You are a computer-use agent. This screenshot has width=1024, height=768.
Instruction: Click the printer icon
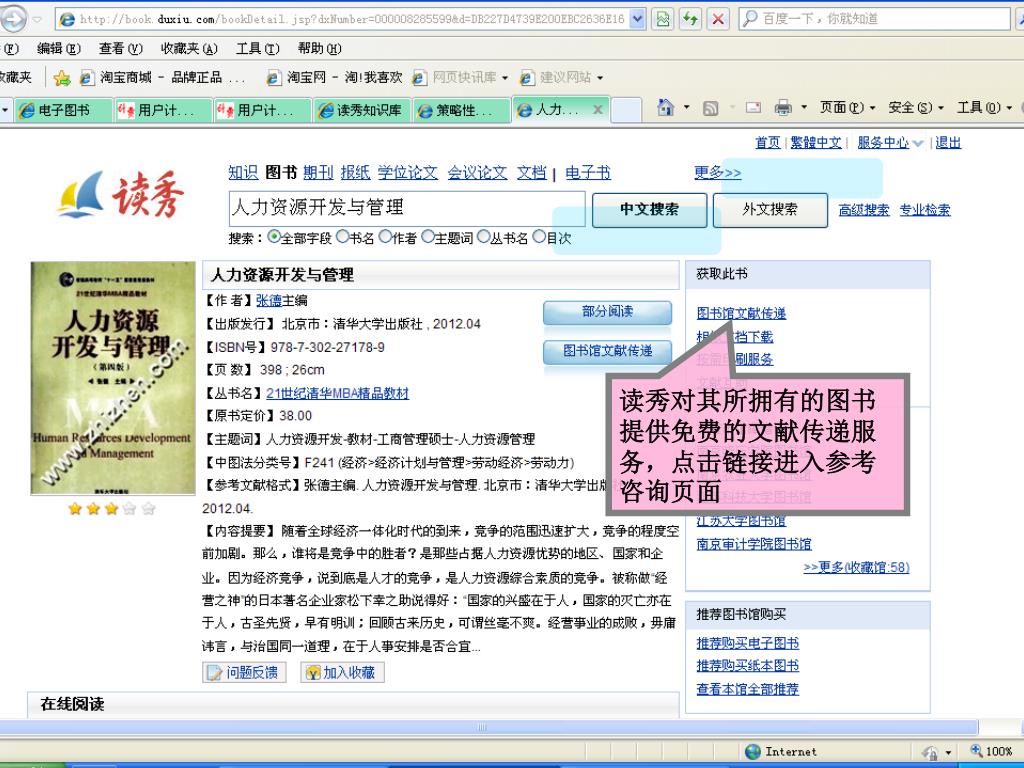tap(782, 108)
